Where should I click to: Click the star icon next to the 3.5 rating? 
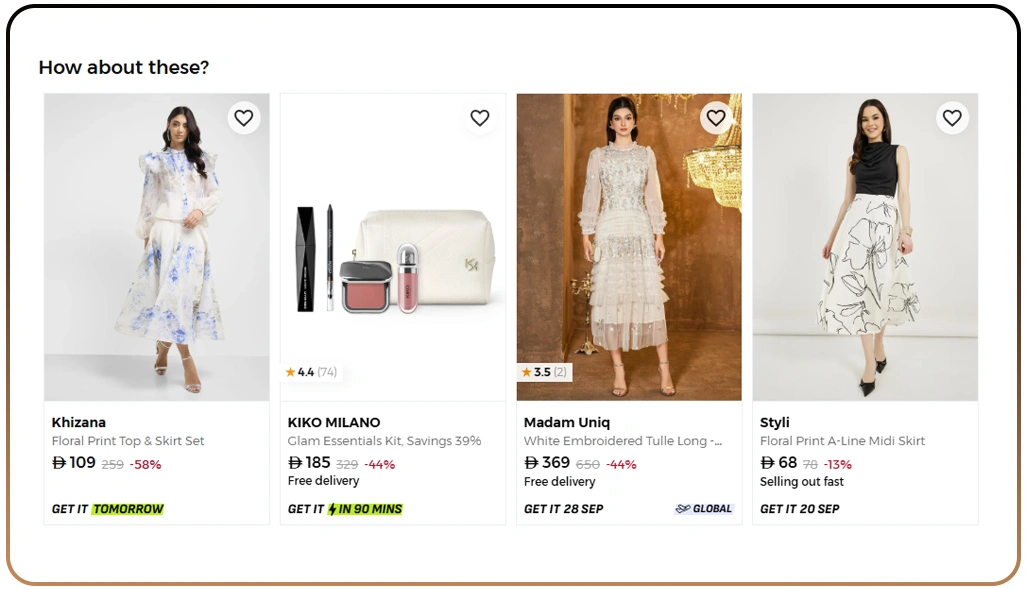point(526,371)
